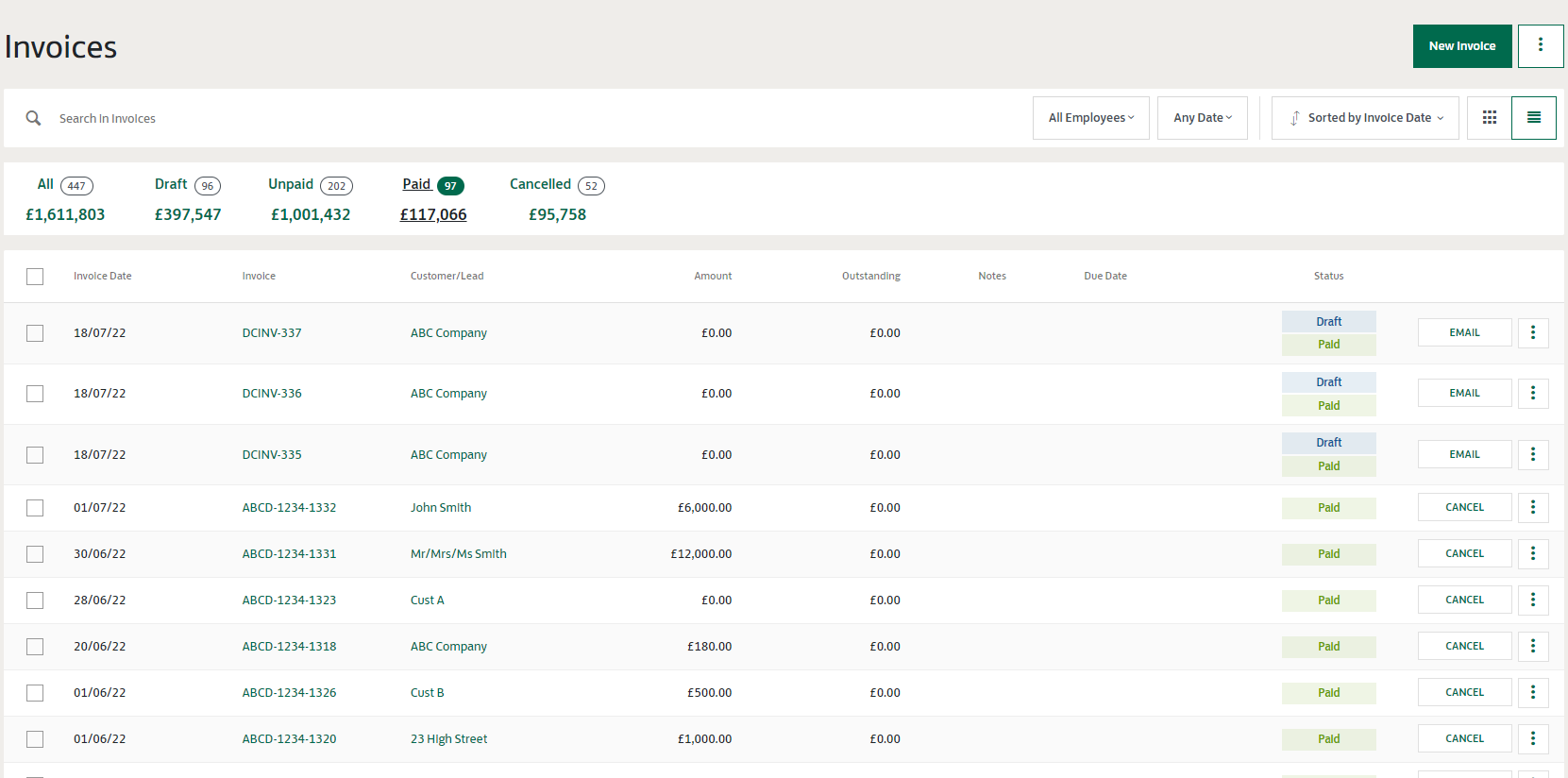The image size is (1568, 778).
Task: Expand the All Employees dropdown
Action: [1090, 118]
